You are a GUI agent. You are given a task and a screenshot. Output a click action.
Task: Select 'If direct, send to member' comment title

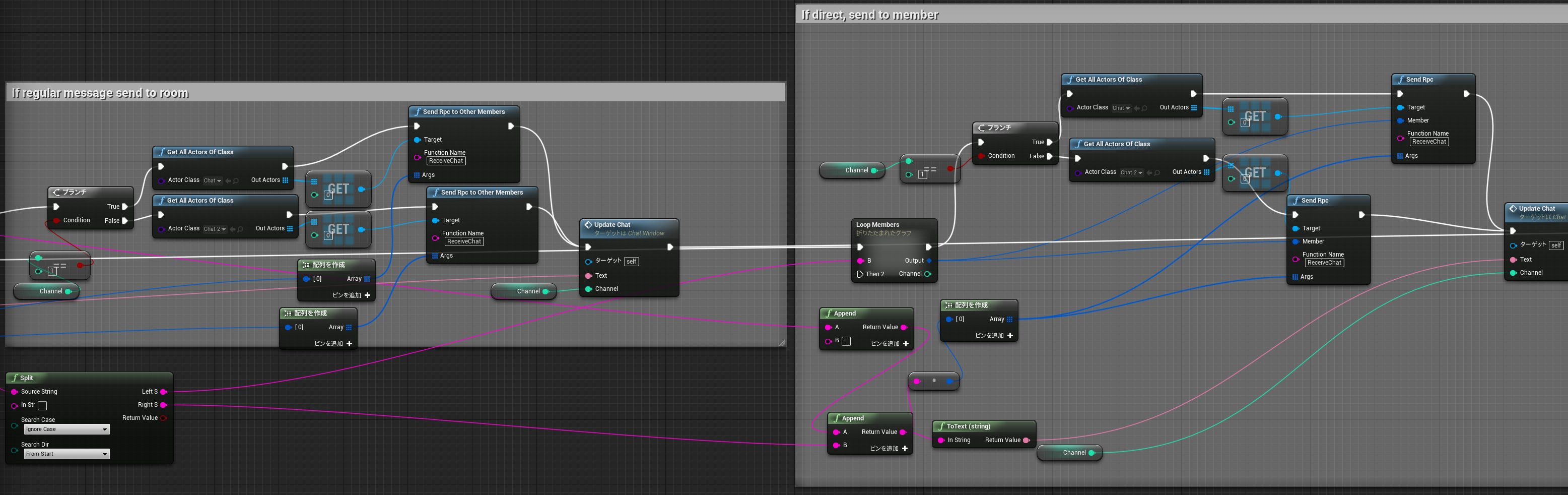click(870, 15)
